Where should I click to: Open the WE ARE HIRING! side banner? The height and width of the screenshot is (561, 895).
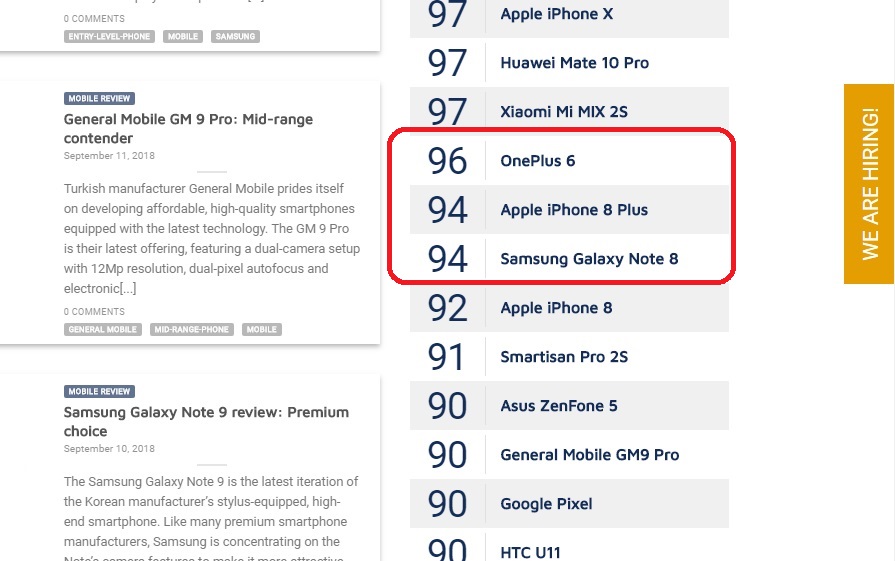[x=869, y=184]
